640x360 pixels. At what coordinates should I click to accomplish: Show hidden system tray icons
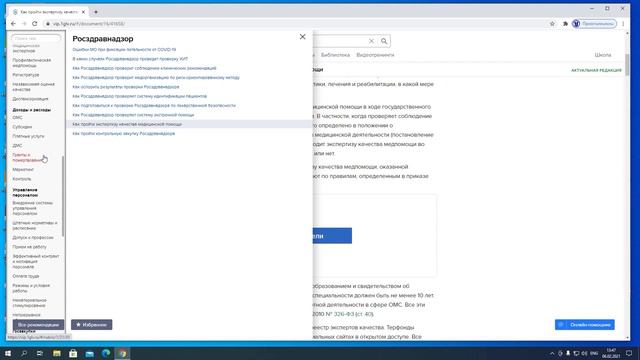point(552,353)
